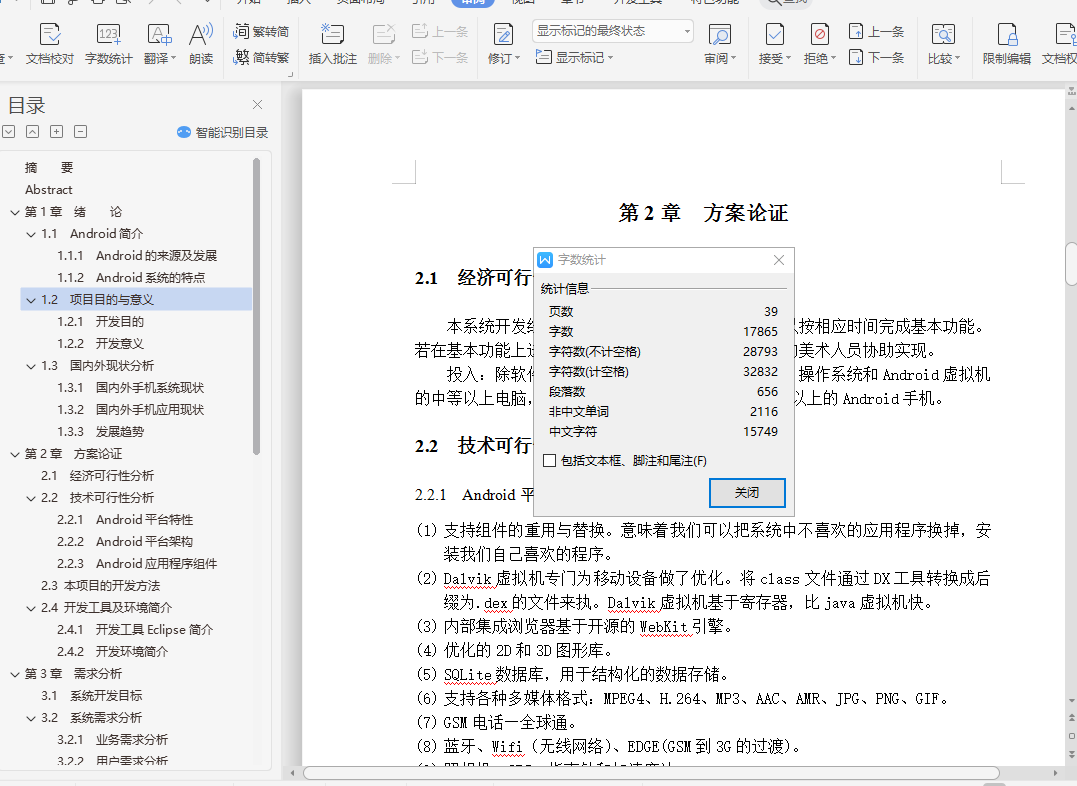Click the collapse-one-level minus icon in 目录

80,131
